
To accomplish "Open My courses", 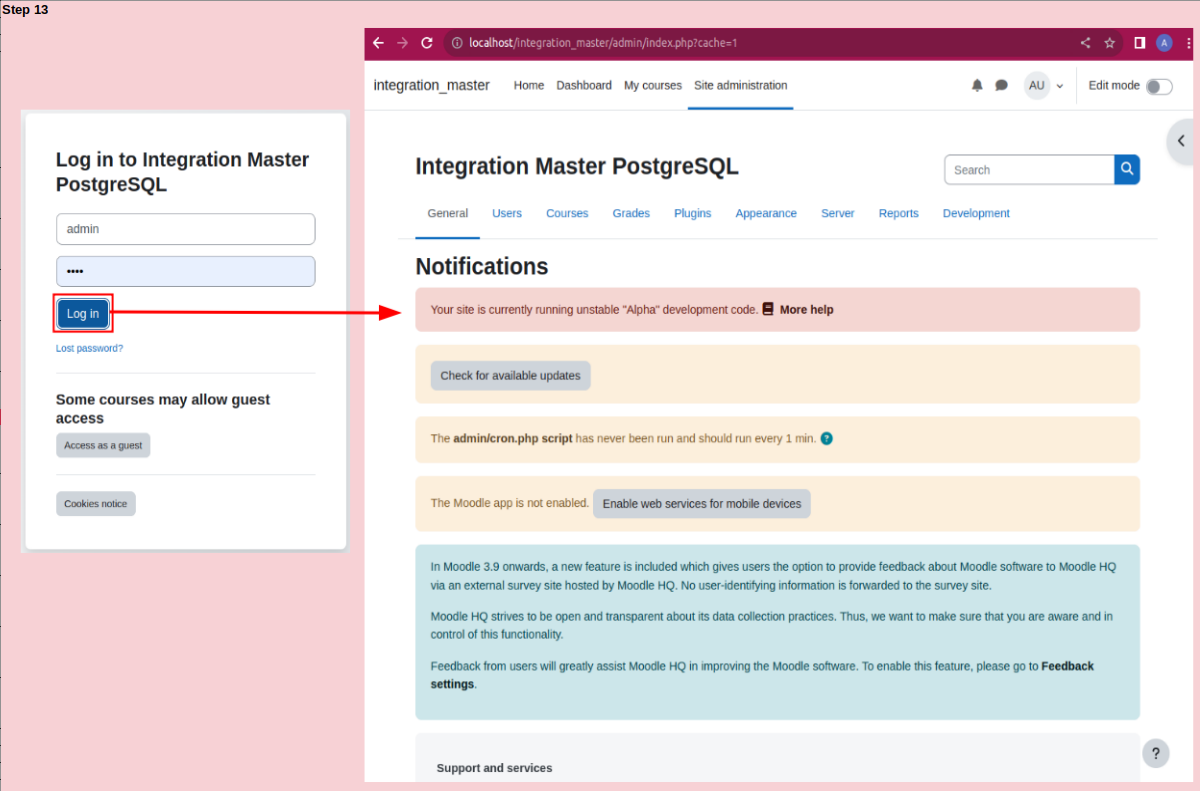I will pyautogui.click(x=653, y=86).
